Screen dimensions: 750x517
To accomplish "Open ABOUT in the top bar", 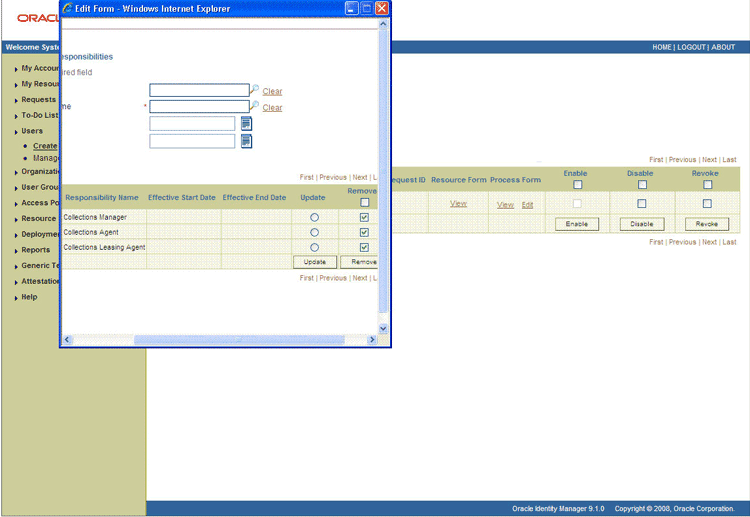I will (x=723, y=47).
